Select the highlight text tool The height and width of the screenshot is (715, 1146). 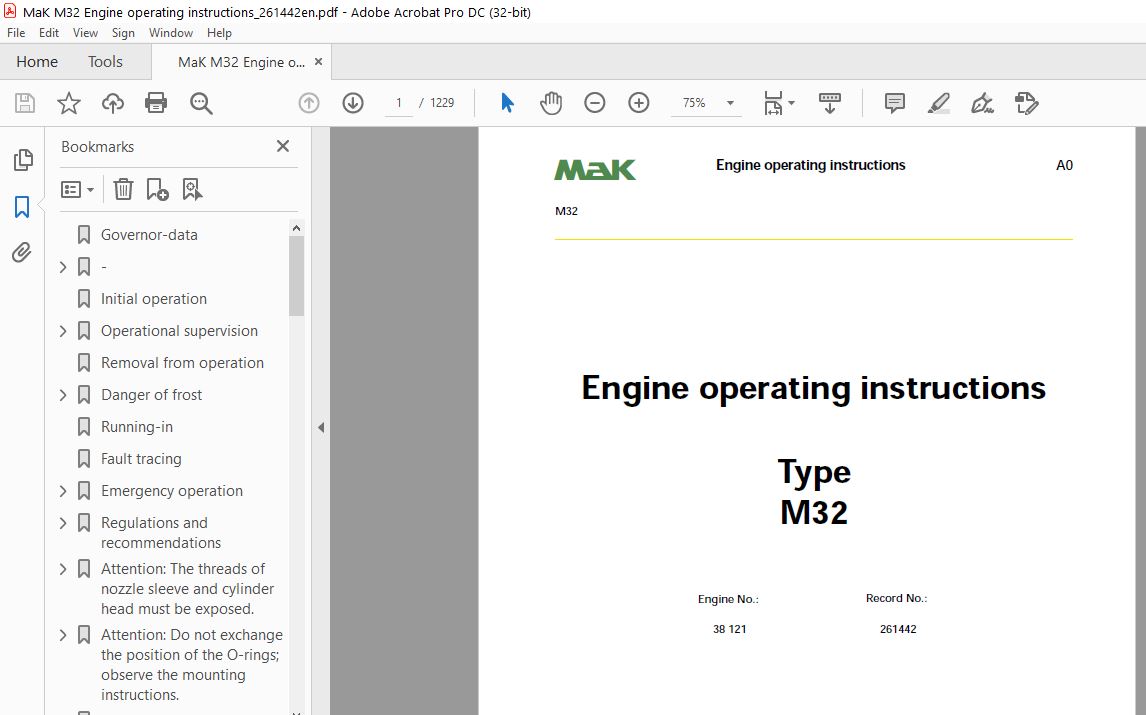(x=938, y=103)
